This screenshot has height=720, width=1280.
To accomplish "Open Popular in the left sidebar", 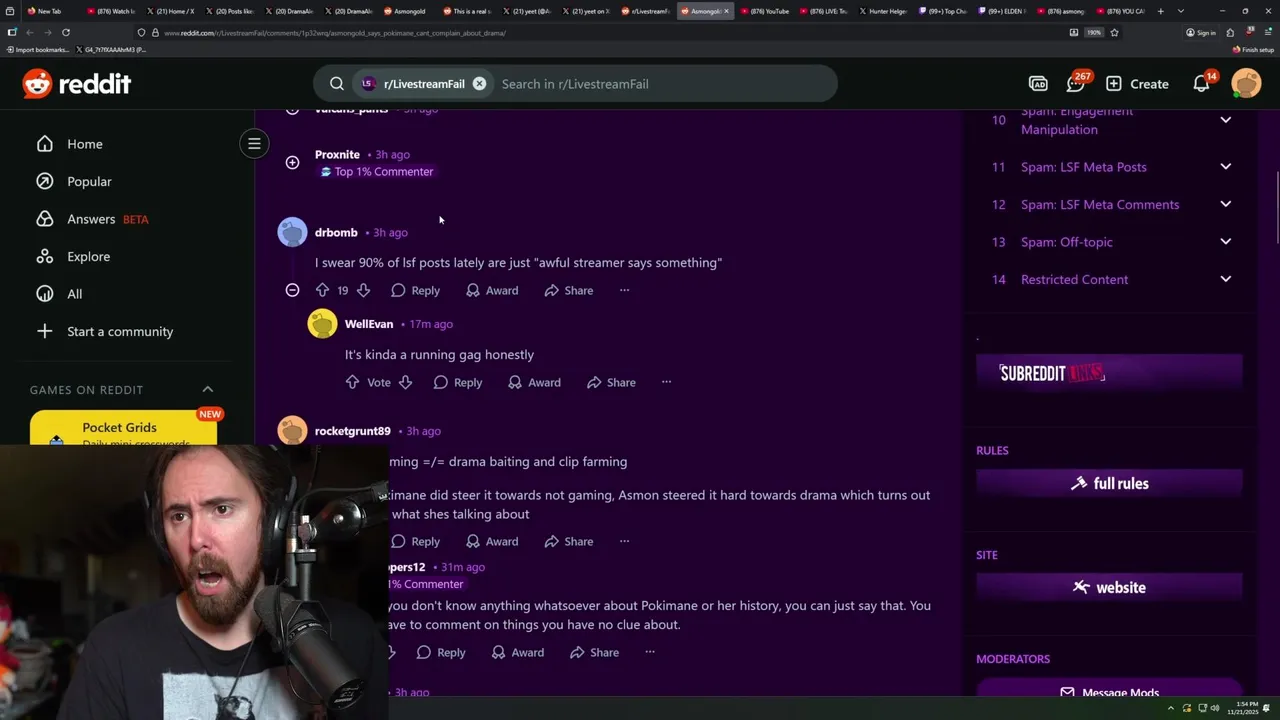I will pyautogui.click(x=89, y=181).
